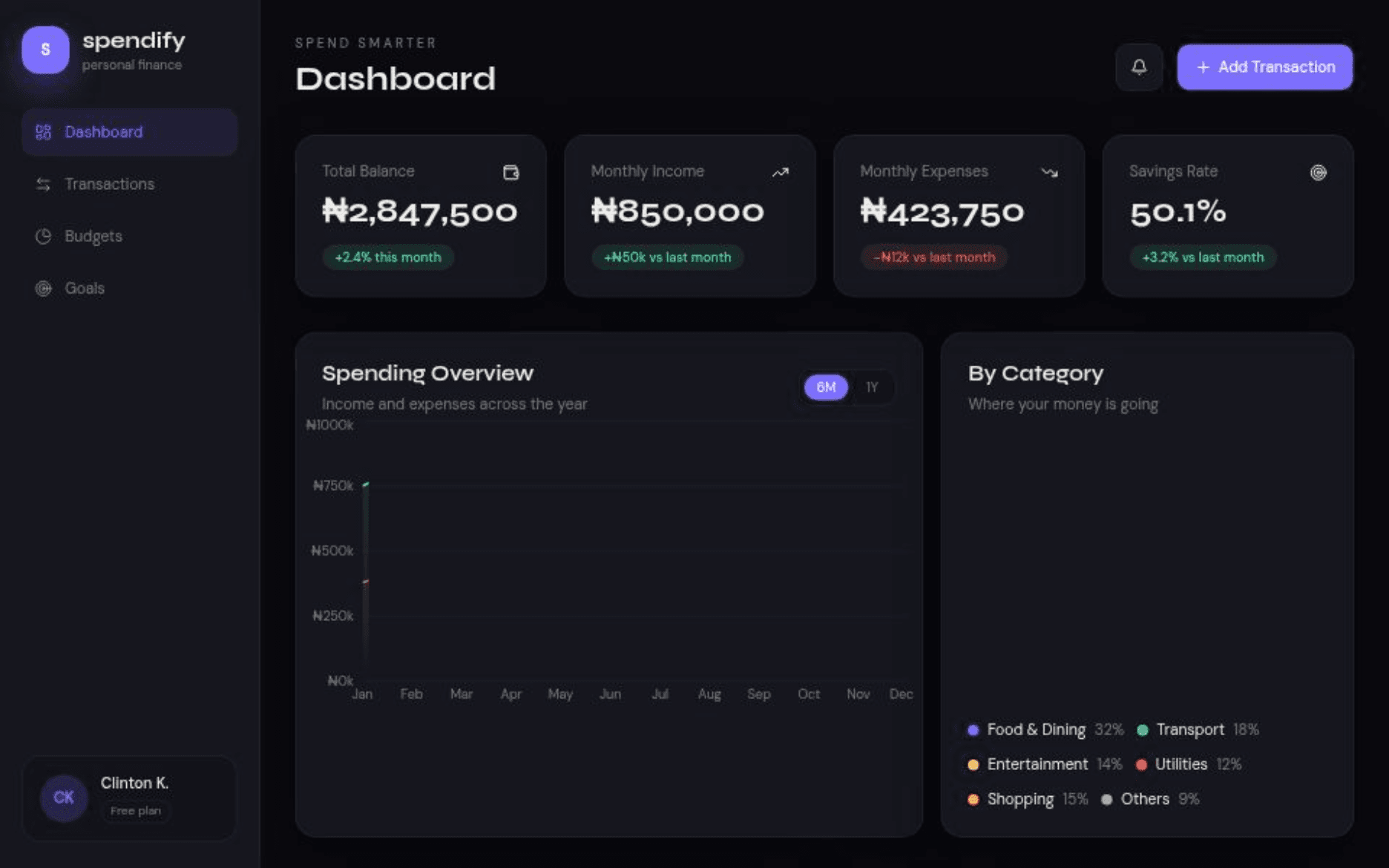Viewport: 1389px width, 868px height.
Task: Click the trending-up icon on Monthly Income
Action: pyautogui.click(x=780, y=171)
